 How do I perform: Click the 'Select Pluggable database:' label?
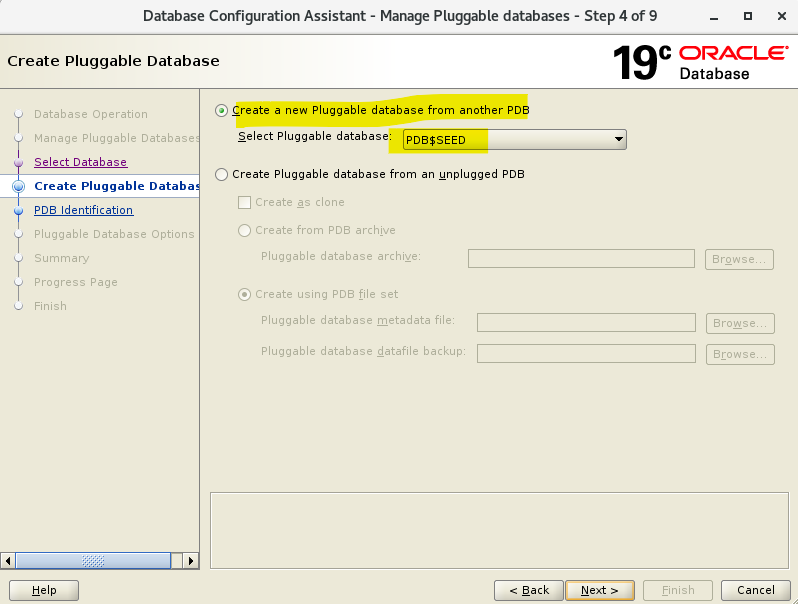[315, 136]
